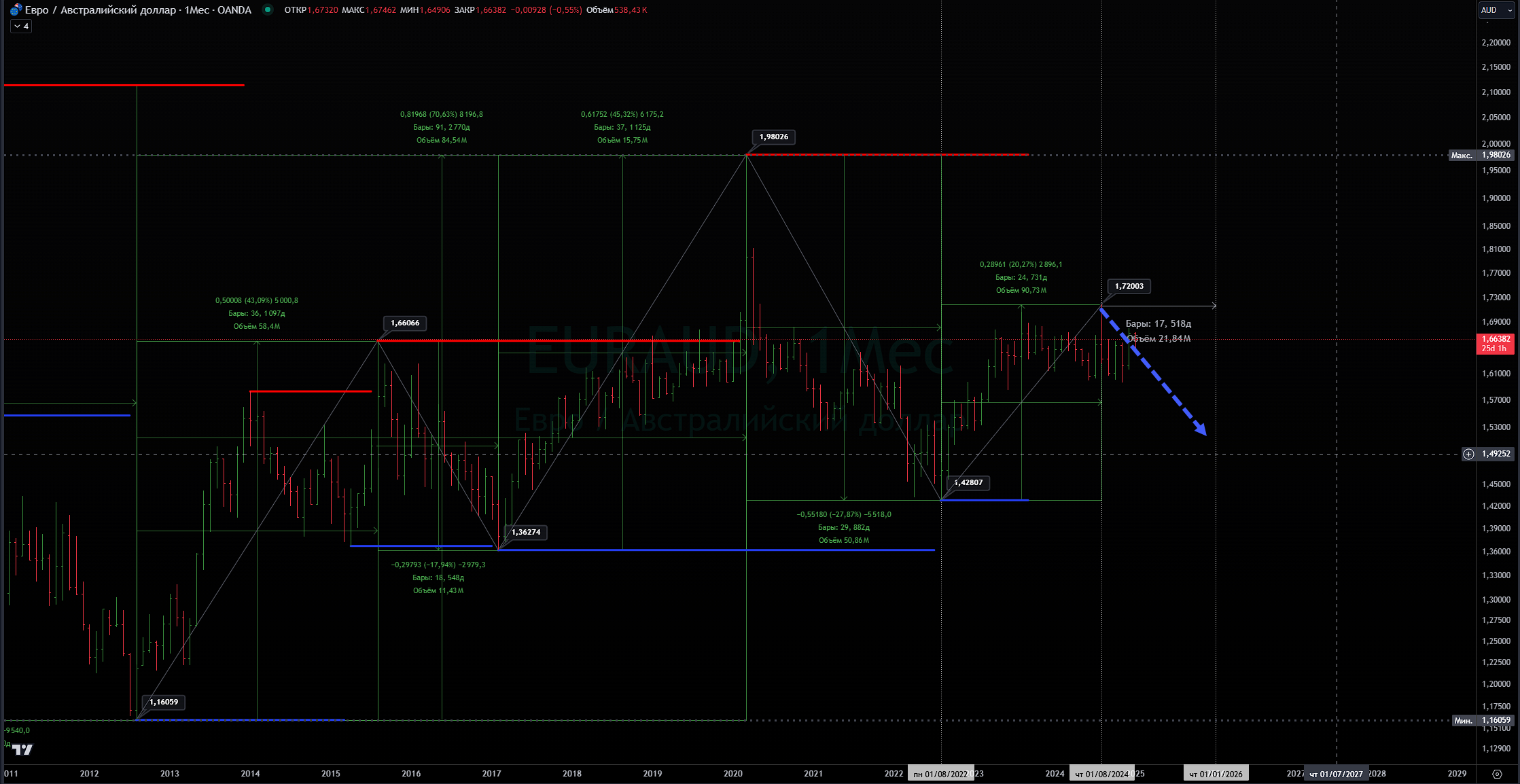Image resolution: width=1520 pixels, height=784 pixels.
Task: Click the measurement 0,81968 (70,63%) 8 196,8
Action: click(442, 114)
